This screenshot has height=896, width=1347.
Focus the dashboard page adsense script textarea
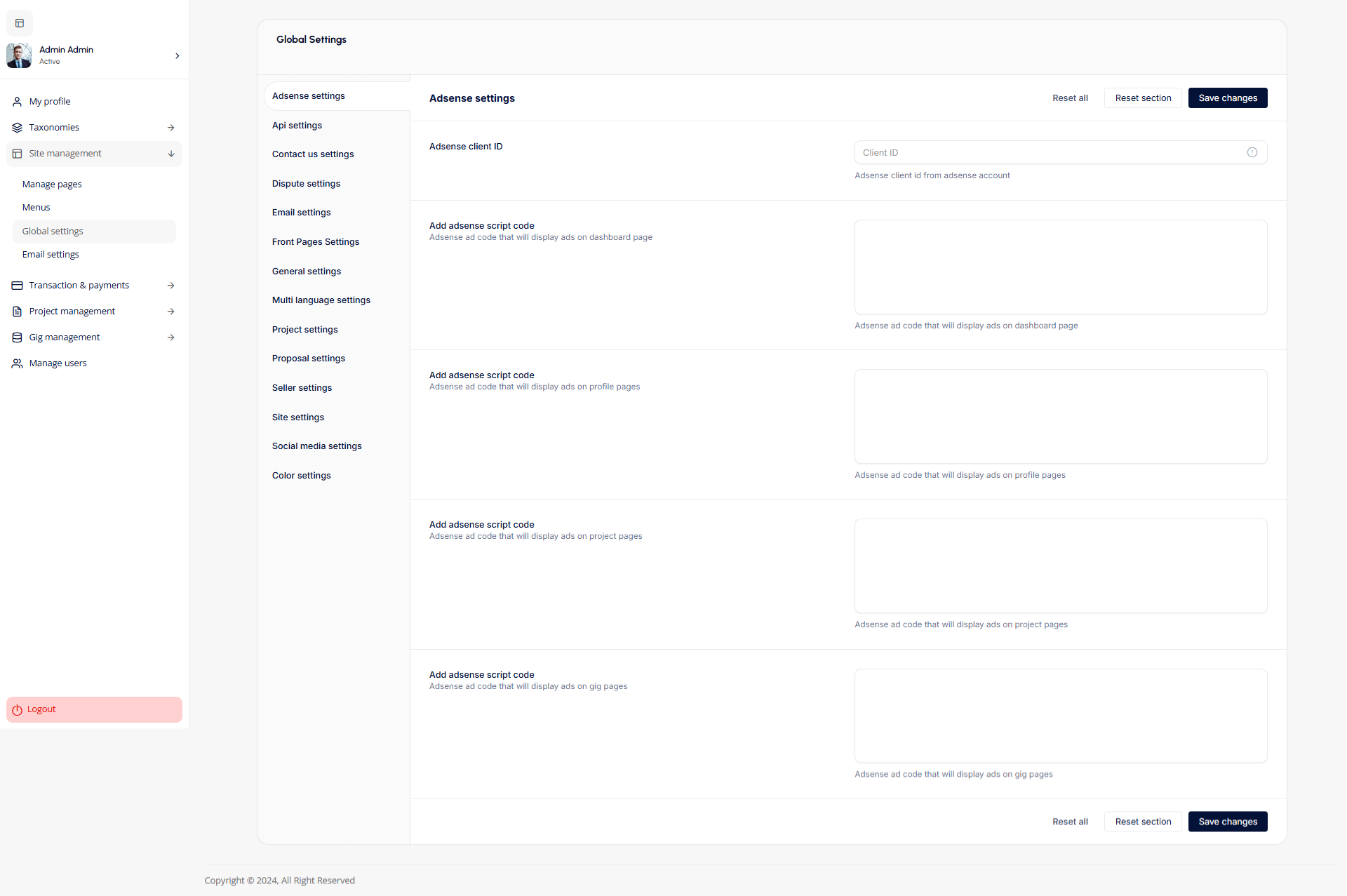pos(1060,267)
